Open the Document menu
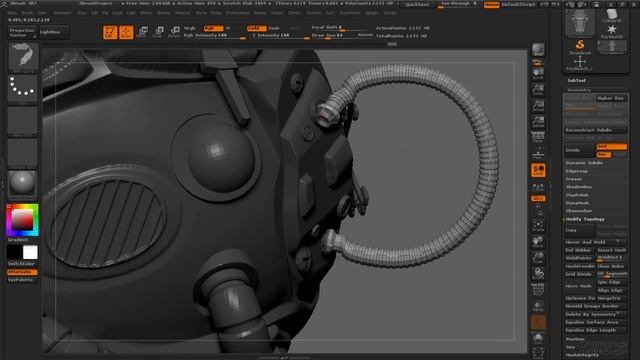 [62, 13]
